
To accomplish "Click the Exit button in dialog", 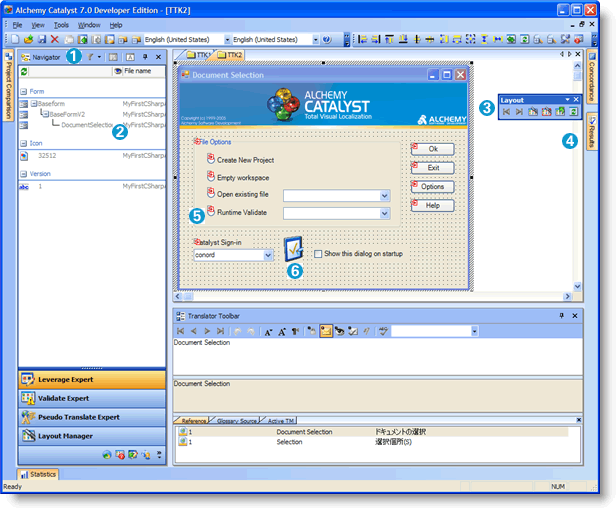I will click(x=433, y=168).
